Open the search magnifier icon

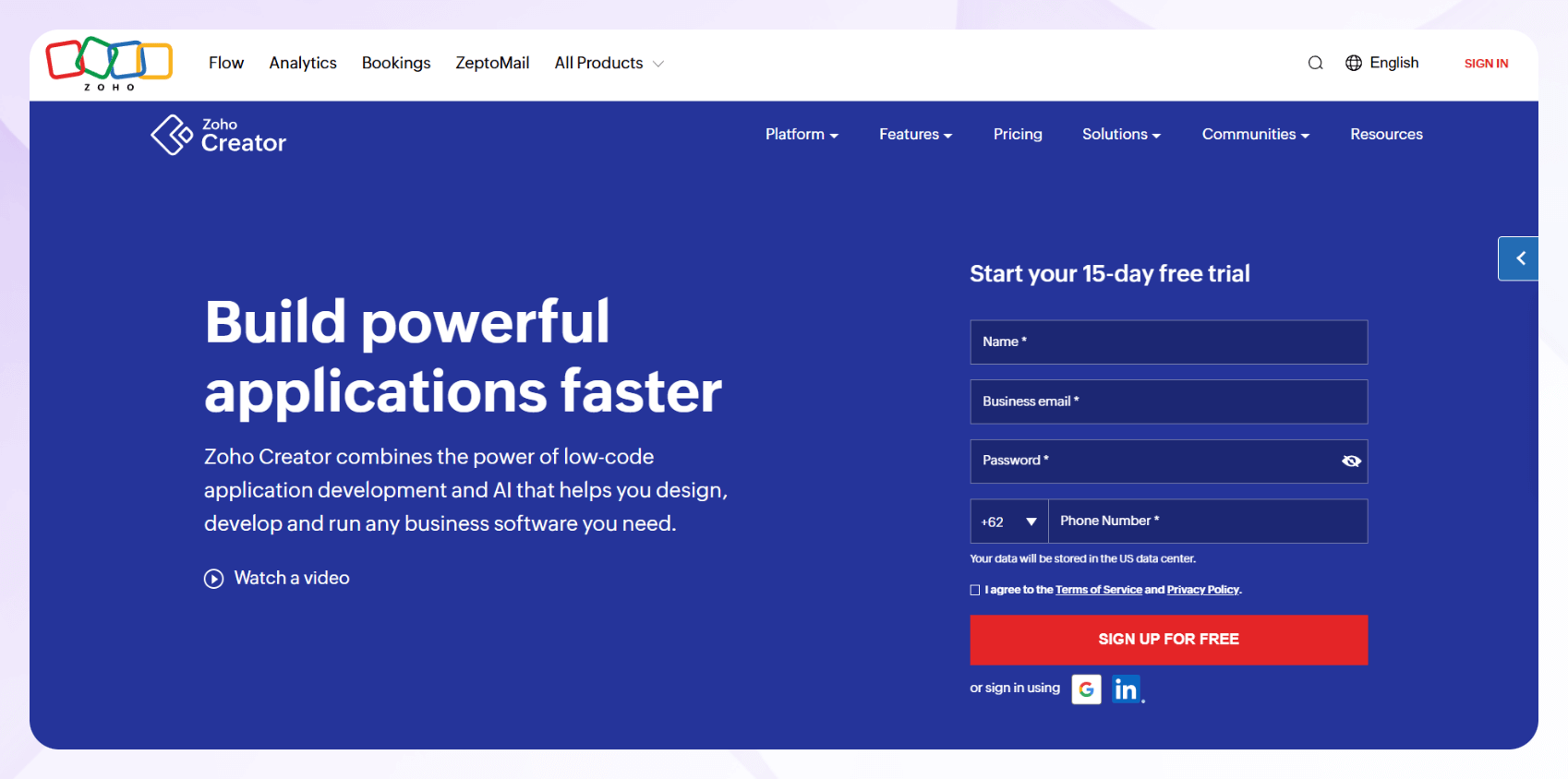tap(1316, 63)
